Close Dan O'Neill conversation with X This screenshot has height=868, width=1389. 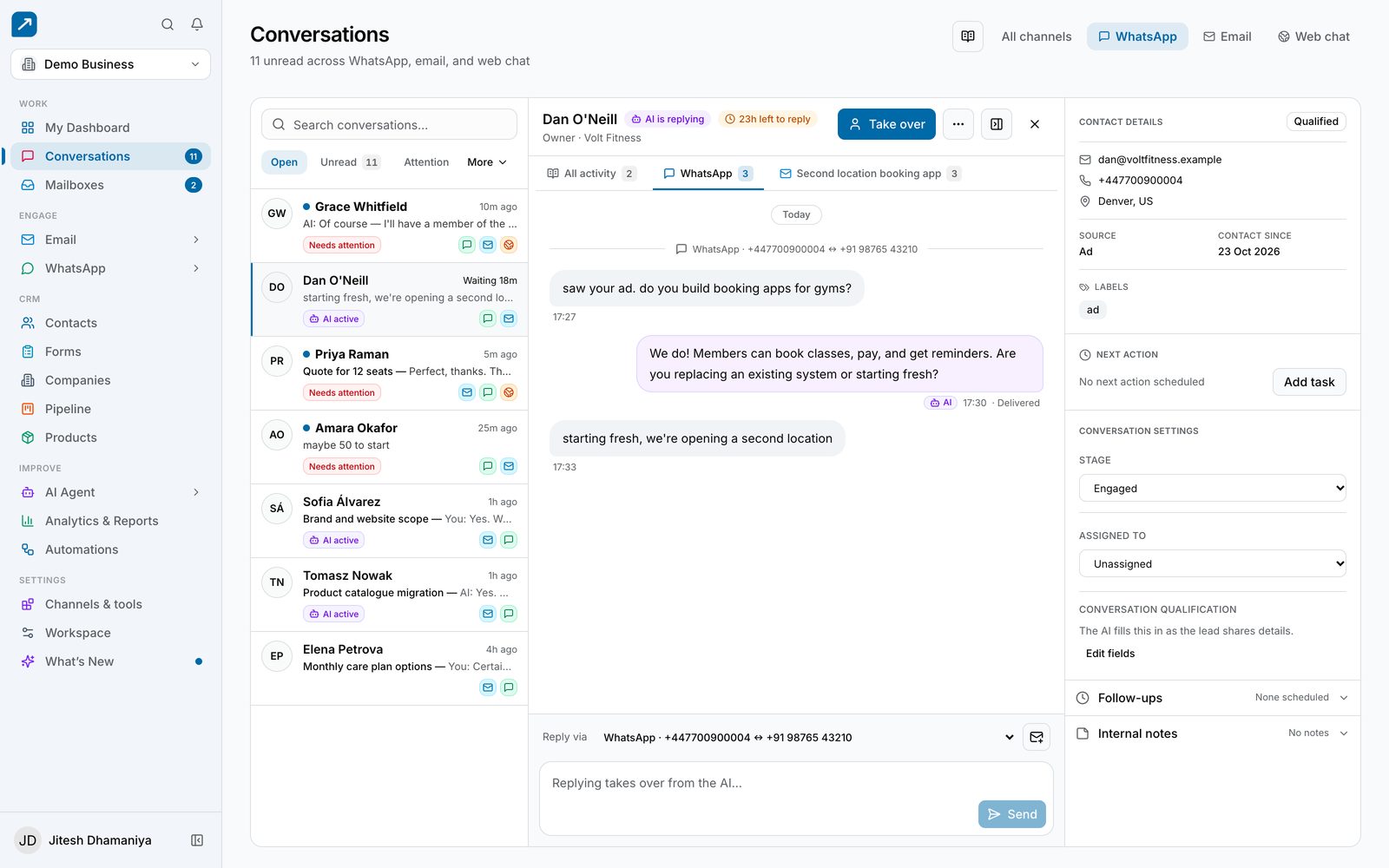tap(1035, 124)
